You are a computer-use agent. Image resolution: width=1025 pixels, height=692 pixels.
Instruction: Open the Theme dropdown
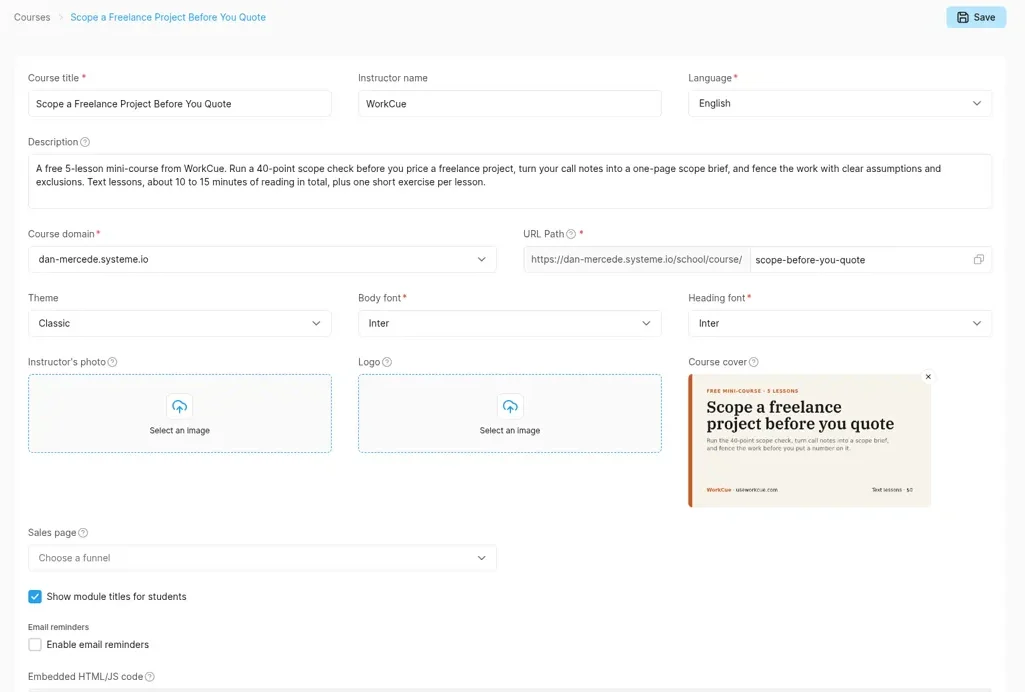[180, 323]
